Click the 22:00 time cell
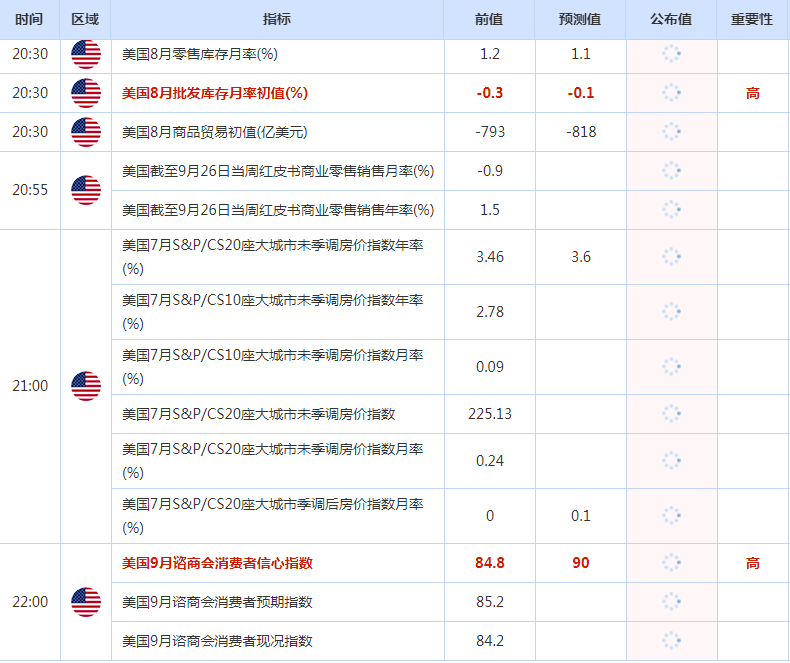 click(30, 602)
